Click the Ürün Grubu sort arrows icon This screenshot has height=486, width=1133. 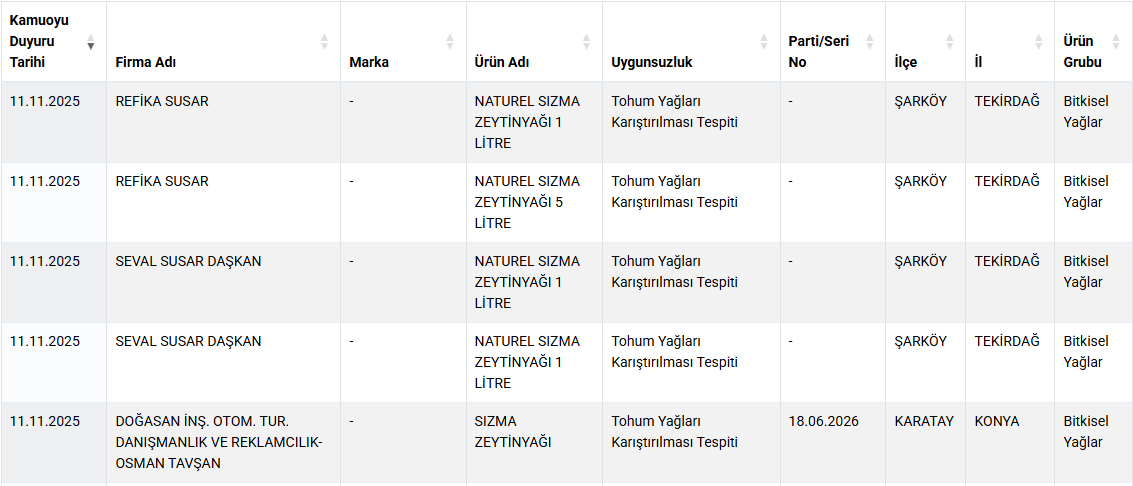(x=1116, y=42)
